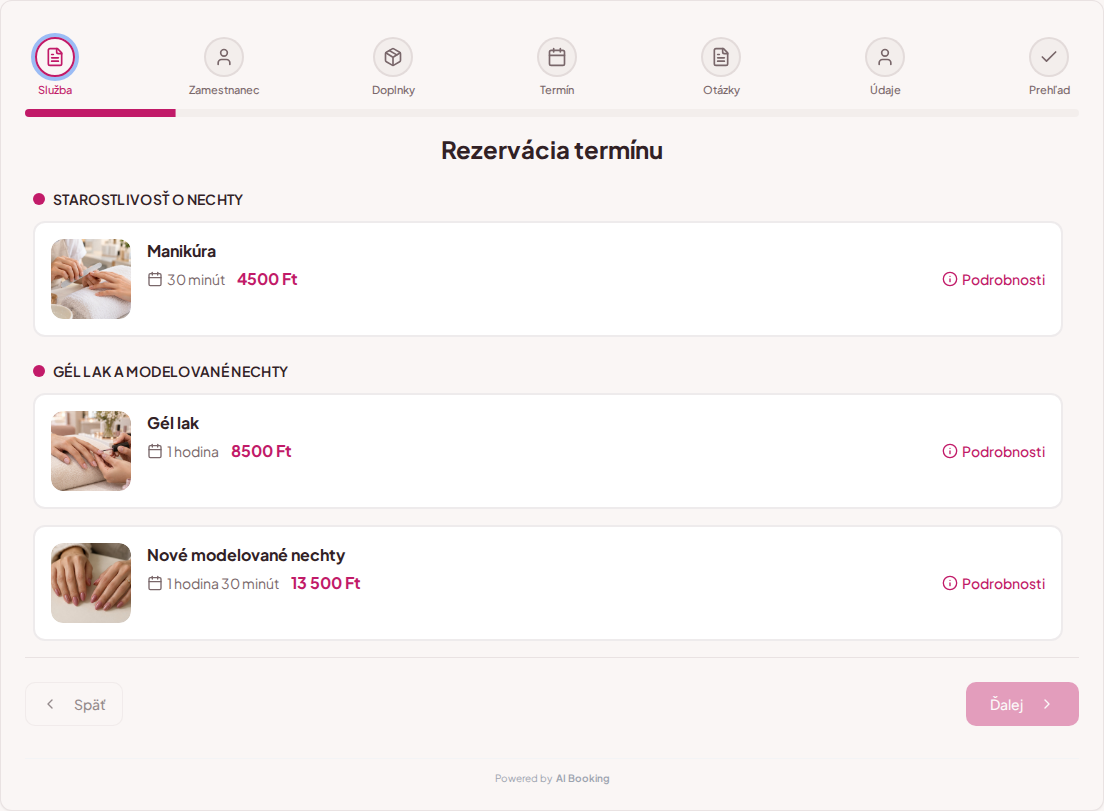Open Podrobnosti for Manikúra
Screen dimensions: 1104x811
993,279
